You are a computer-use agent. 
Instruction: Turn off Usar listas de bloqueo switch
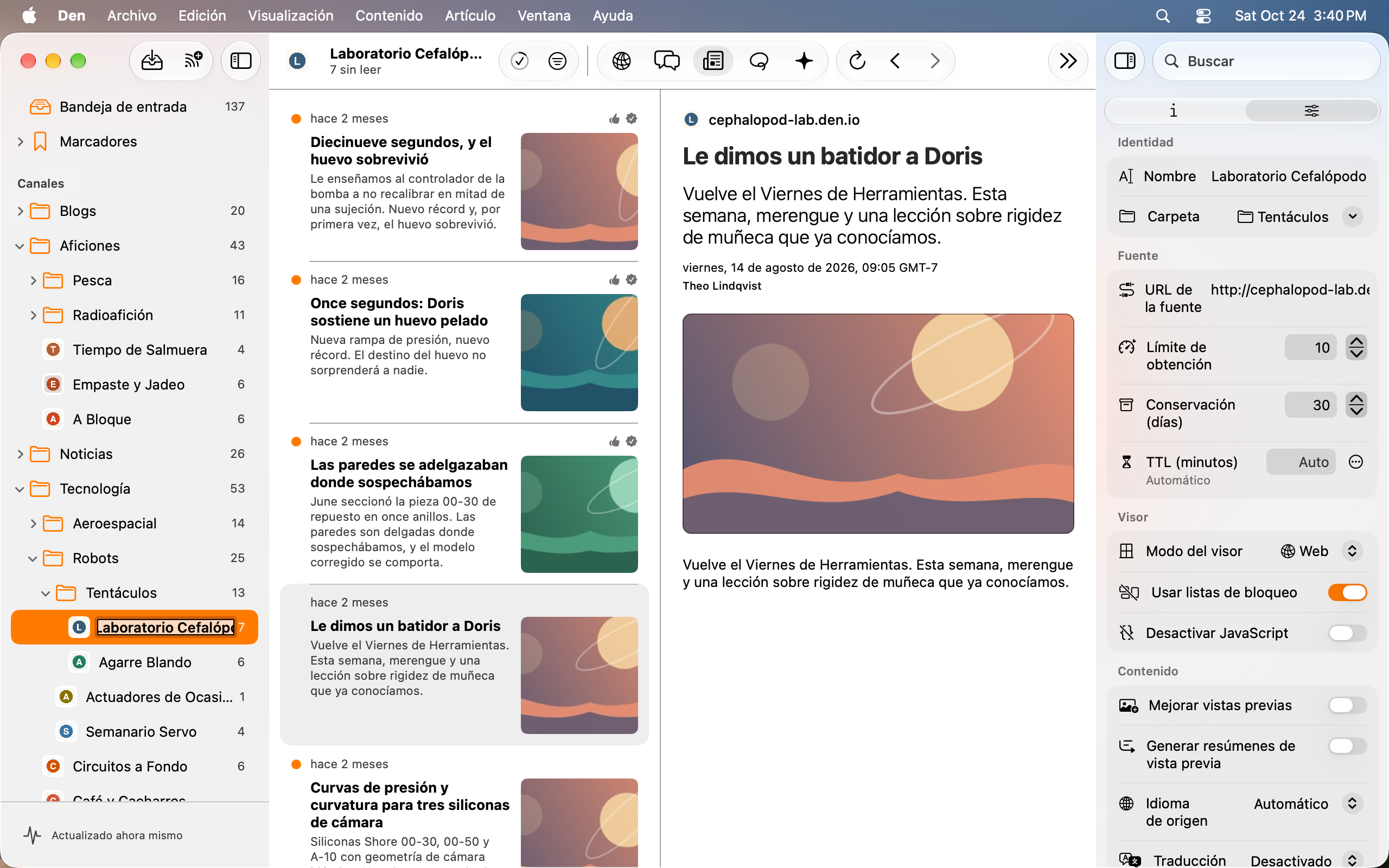click(x=1347, y=592)
